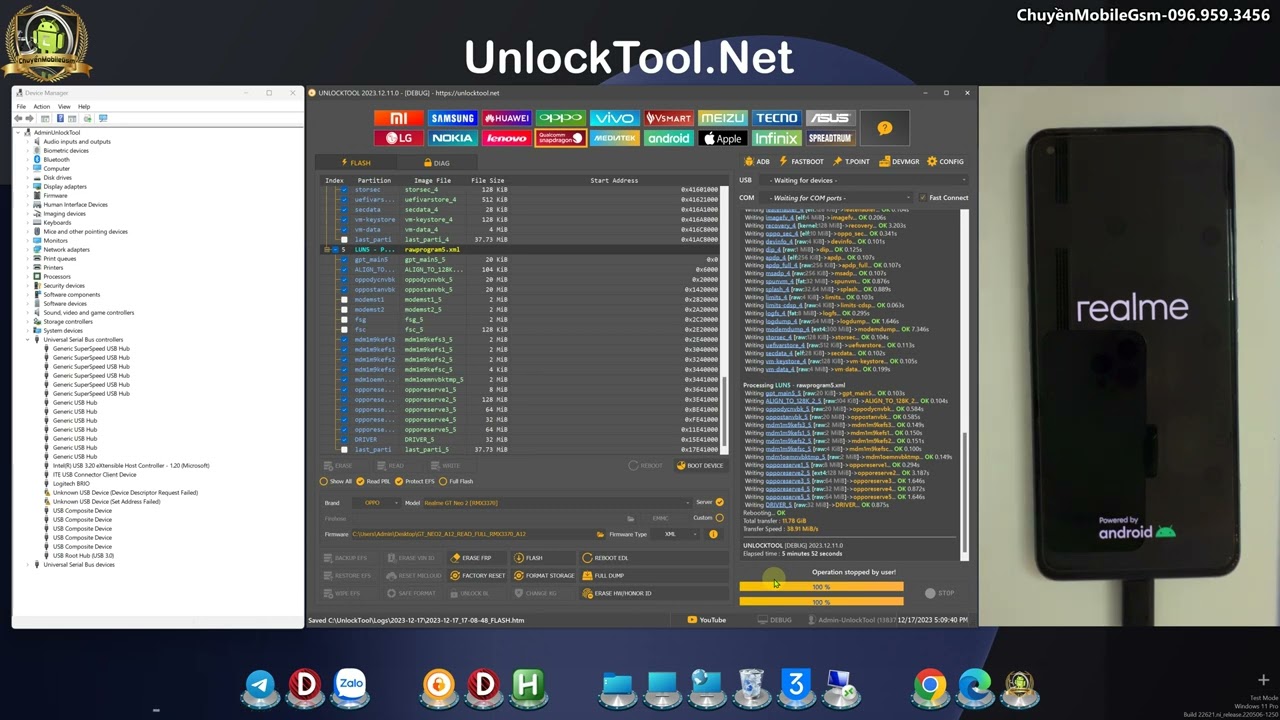Open the Action menu in Device Manager
Viewport: 1280px width, 720px height.
coord(41,106)
